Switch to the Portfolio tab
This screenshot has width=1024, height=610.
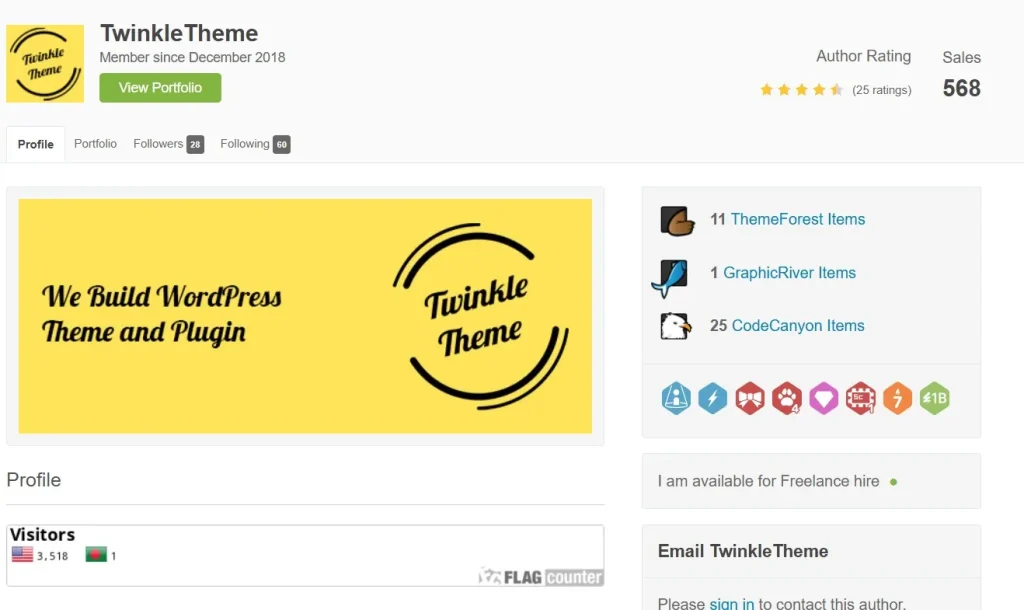(x=95, y=144)
